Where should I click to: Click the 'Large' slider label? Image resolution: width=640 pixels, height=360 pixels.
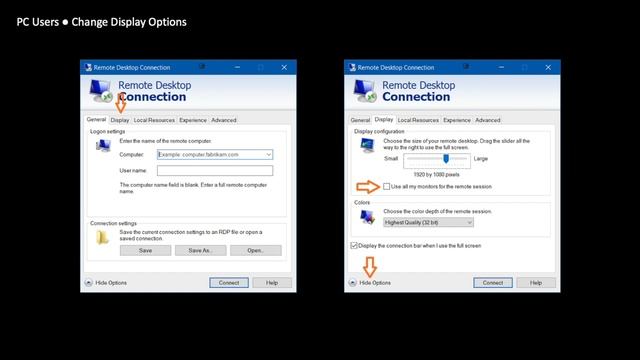tap(481, 158)
